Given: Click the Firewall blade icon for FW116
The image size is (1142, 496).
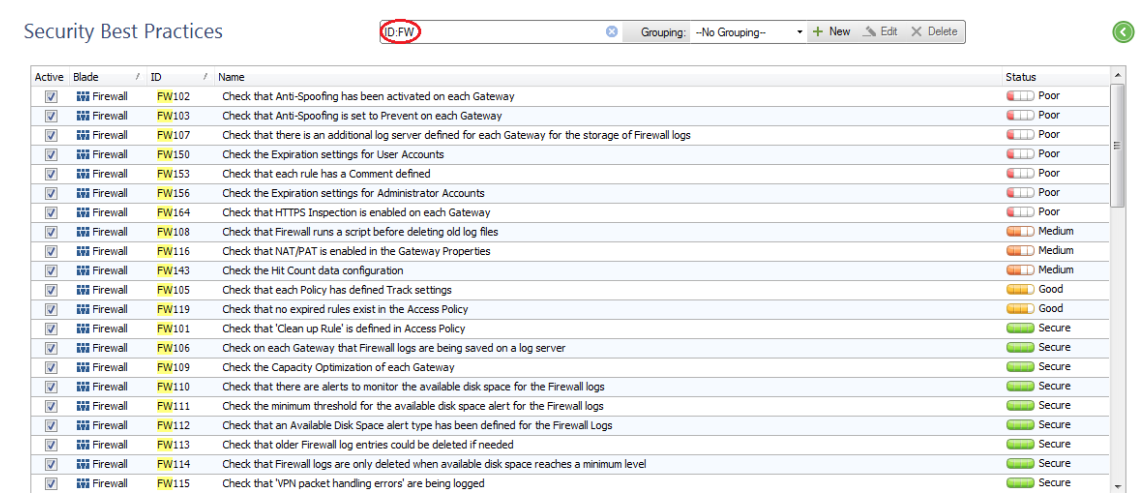Looking at the screenshot, I should click(x=83, y=251).
